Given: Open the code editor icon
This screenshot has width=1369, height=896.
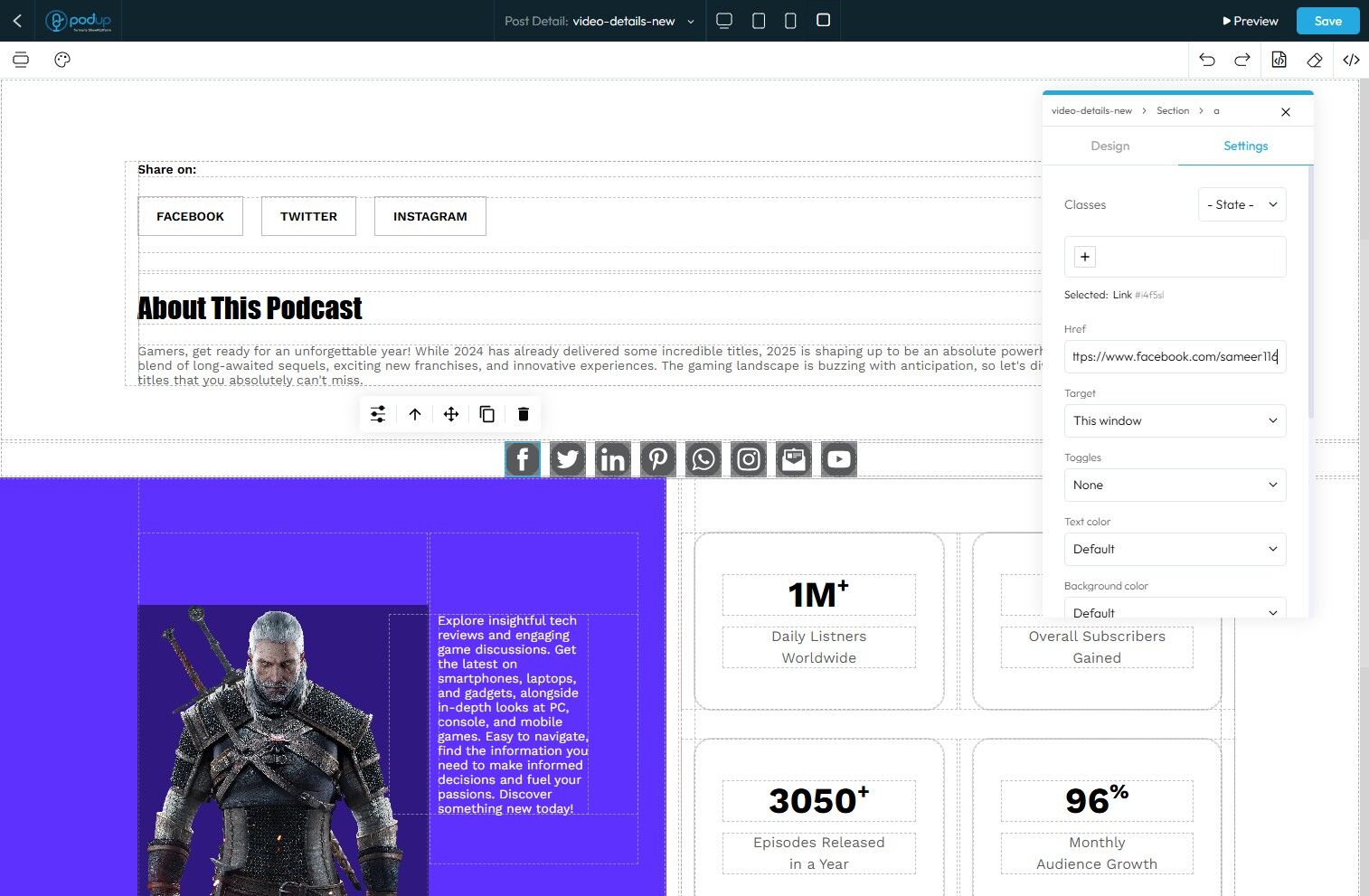Looking at the screenshot, I should (x=1351, y=60).
